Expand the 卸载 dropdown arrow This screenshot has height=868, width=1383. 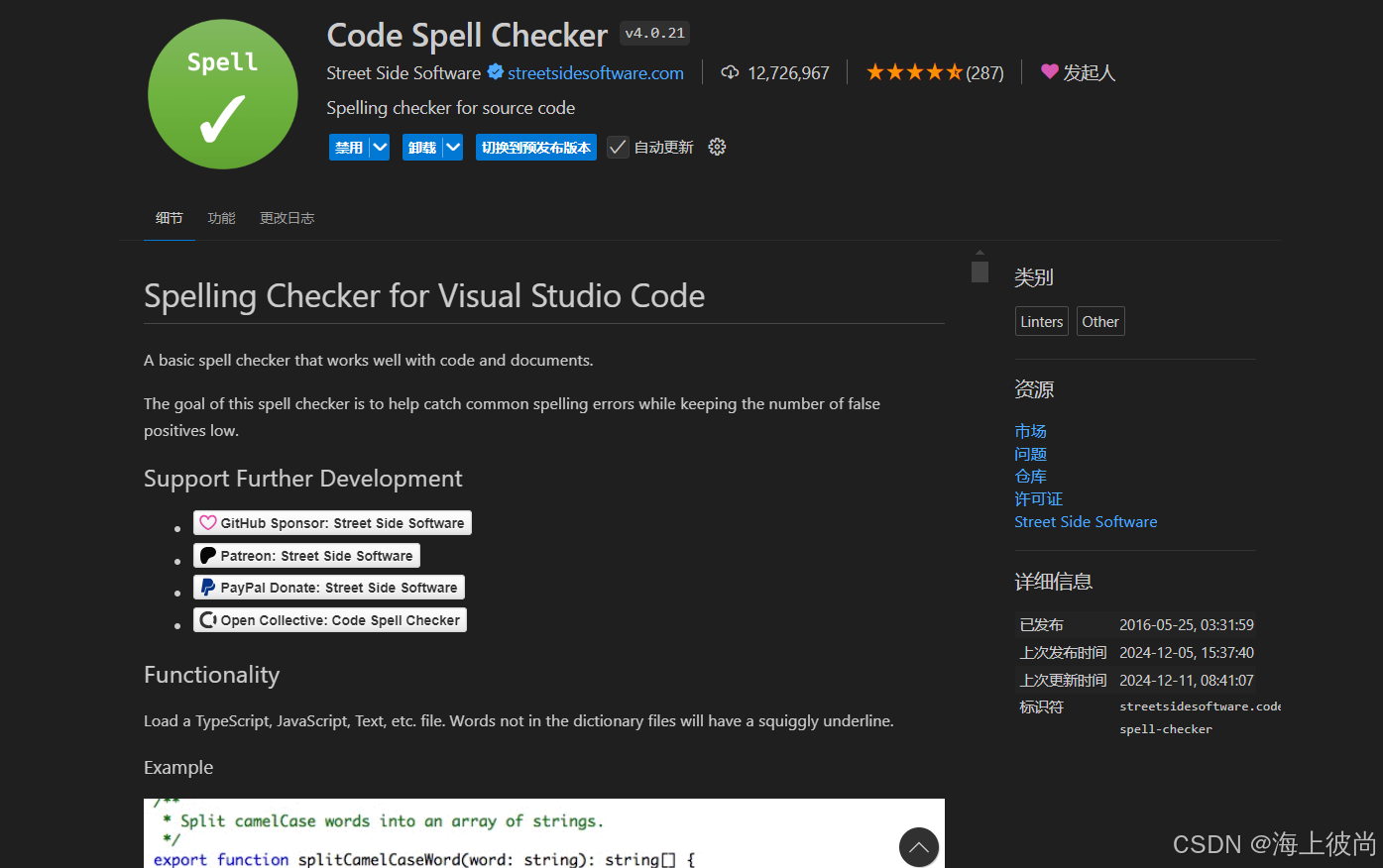pyautogui.click(x=453, y=148)
